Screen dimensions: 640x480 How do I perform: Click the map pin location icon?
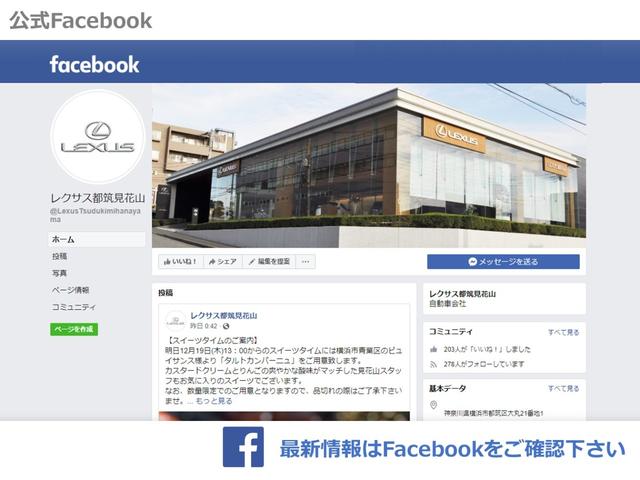pyautogui.click(x=433, y=405)
